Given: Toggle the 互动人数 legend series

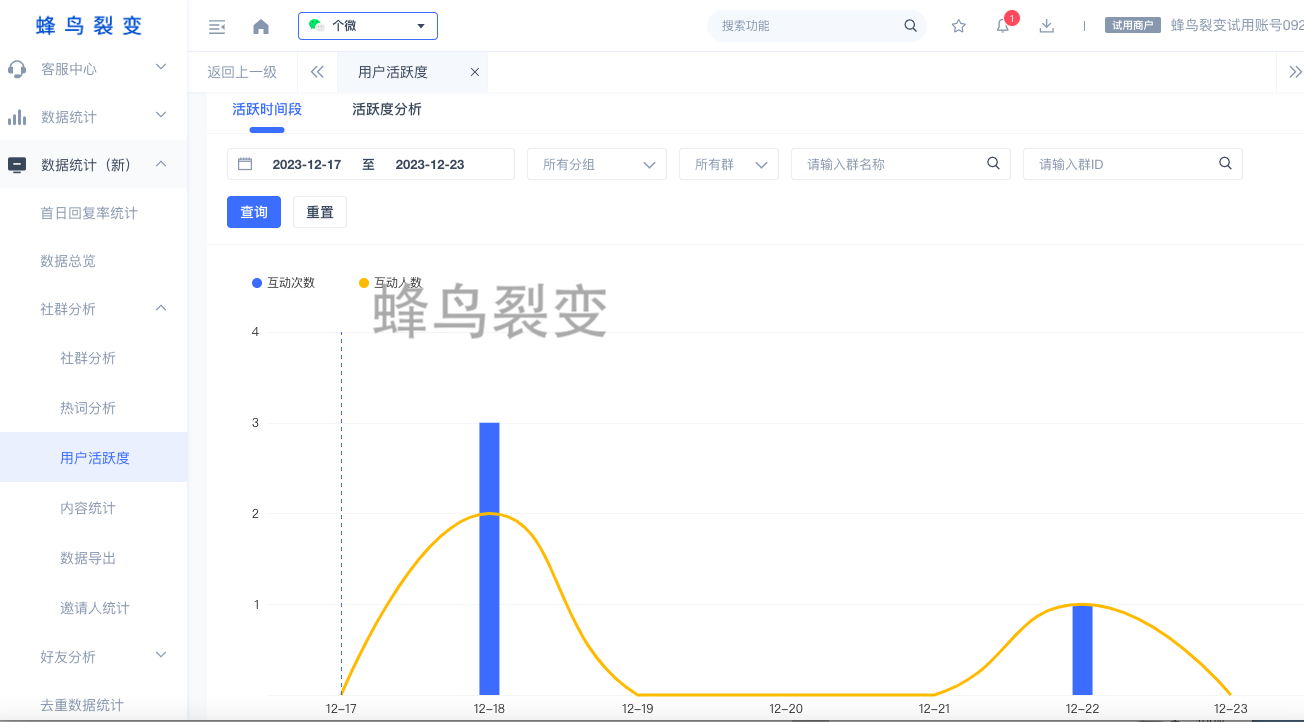Looking at the screenshot, I should point(390,283).
